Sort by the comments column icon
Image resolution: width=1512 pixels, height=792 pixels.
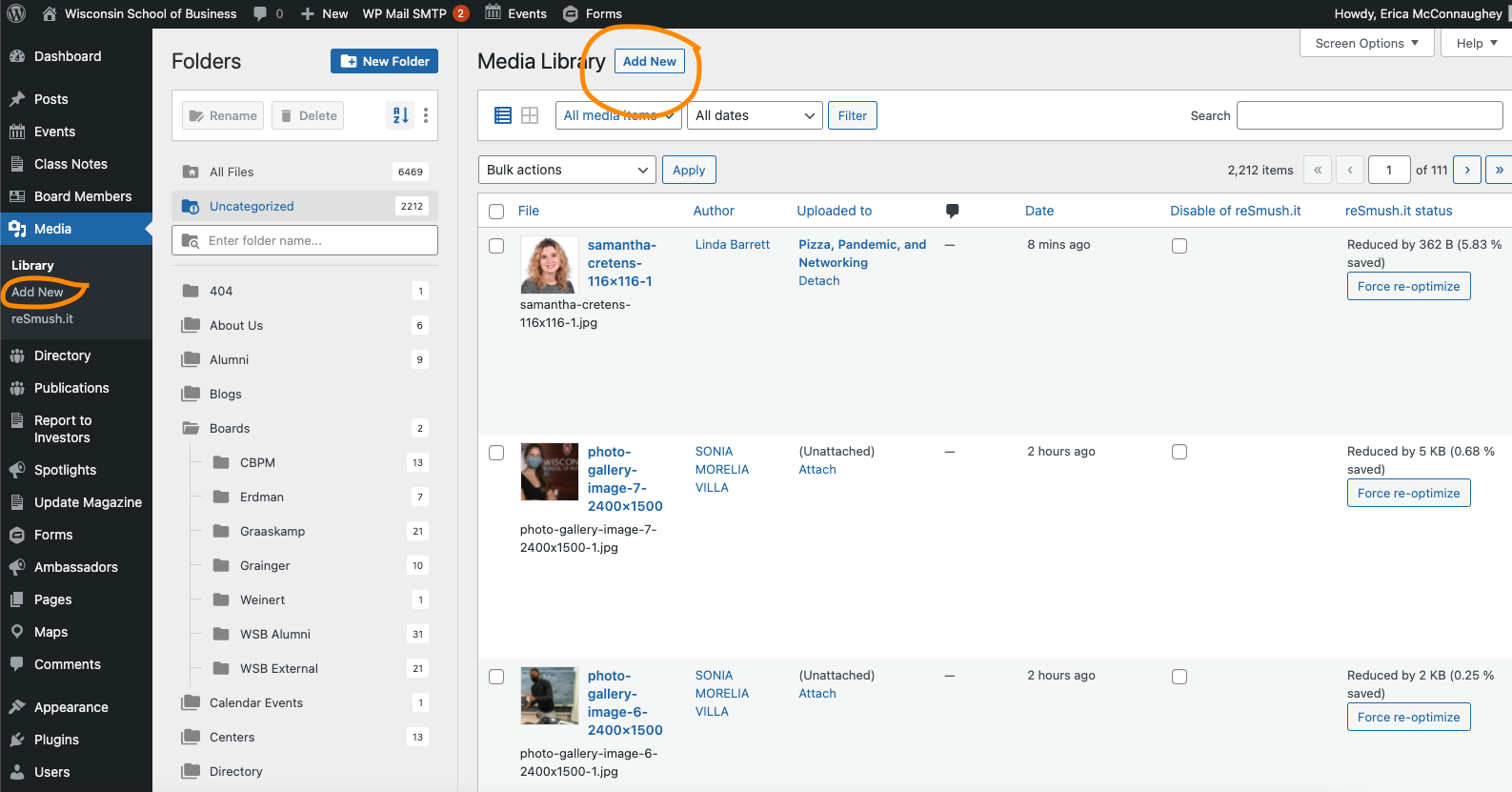pyautogui.click(x=952, y=211)
